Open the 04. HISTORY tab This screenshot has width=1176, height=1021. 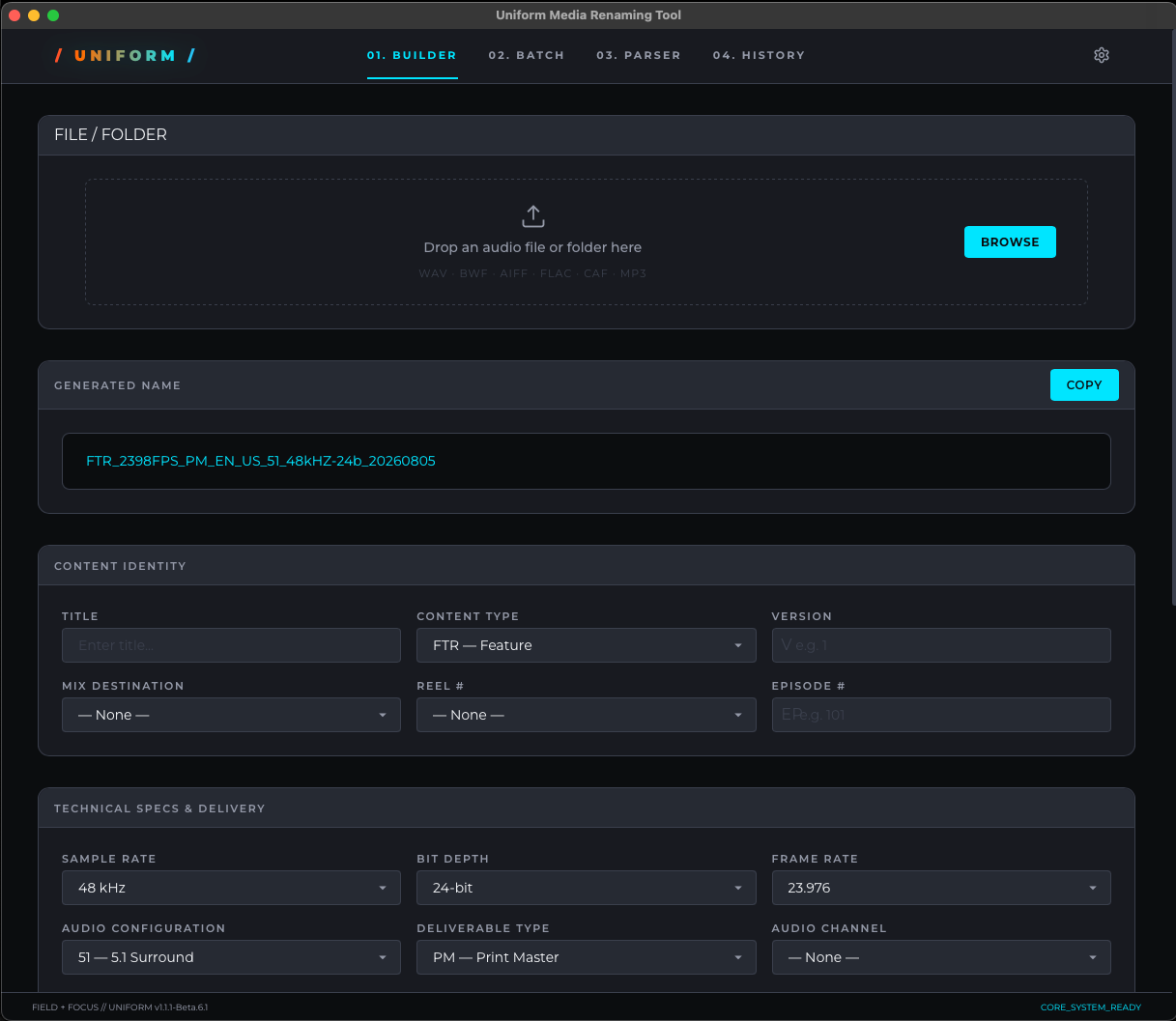click(x=759, y=55)
